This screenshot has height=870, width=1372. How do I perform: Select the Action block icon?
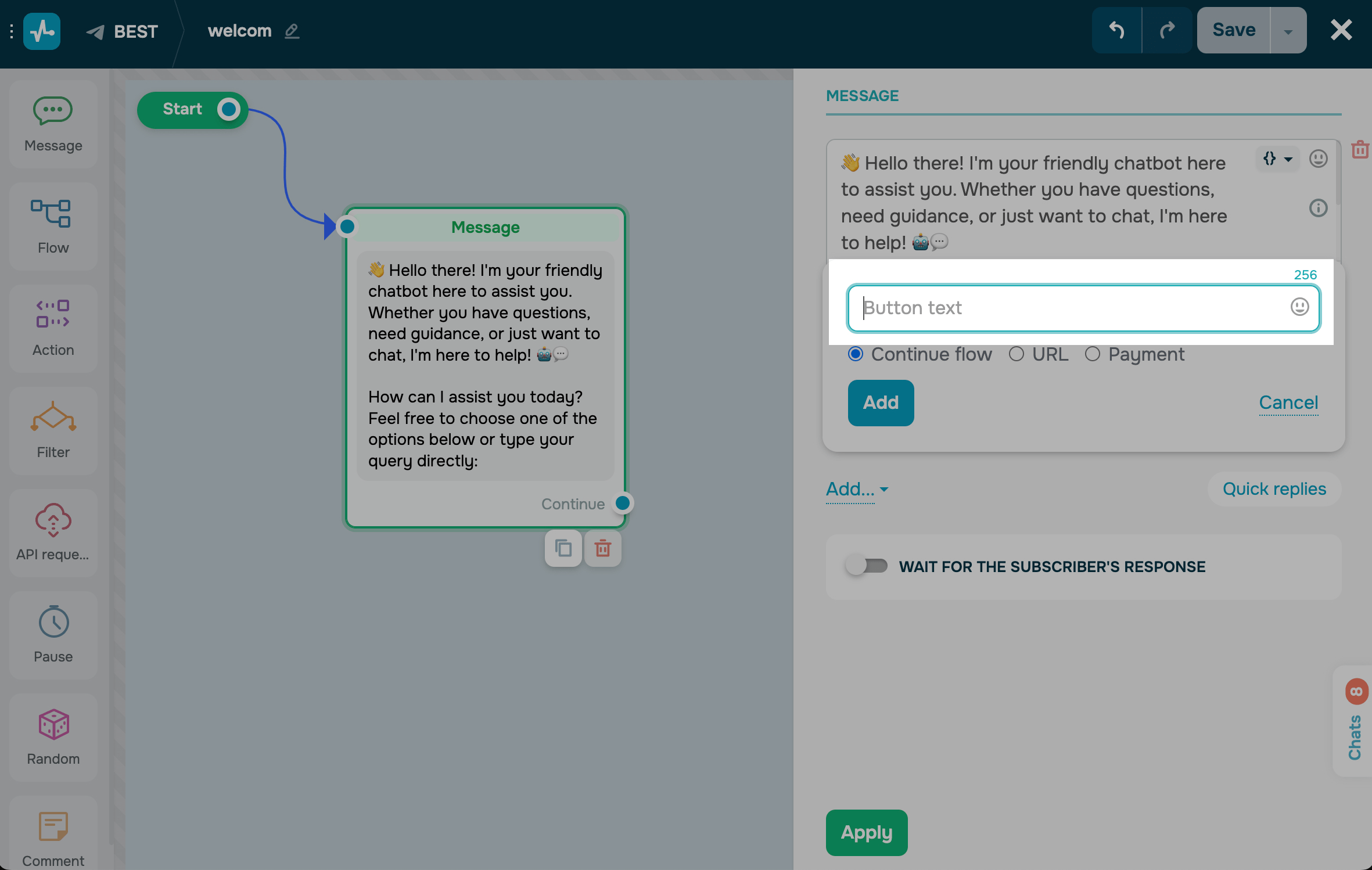click(52, 315)
